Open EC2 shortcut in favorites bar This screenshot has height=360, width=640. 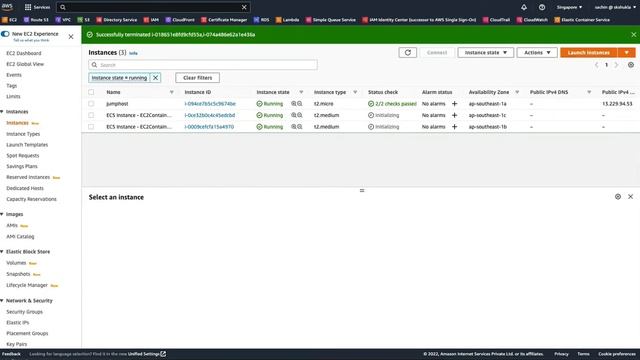(x=9, y=20)
